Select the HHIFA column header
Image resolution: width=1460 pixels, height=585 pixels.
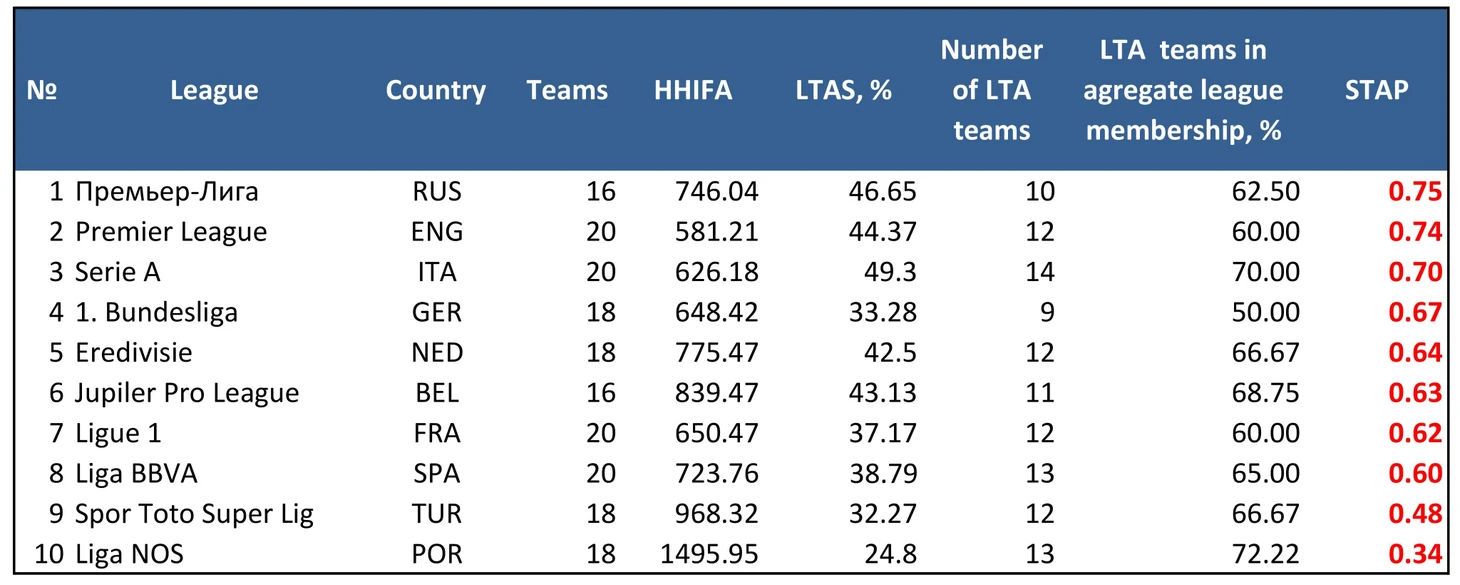click(693, 90)
